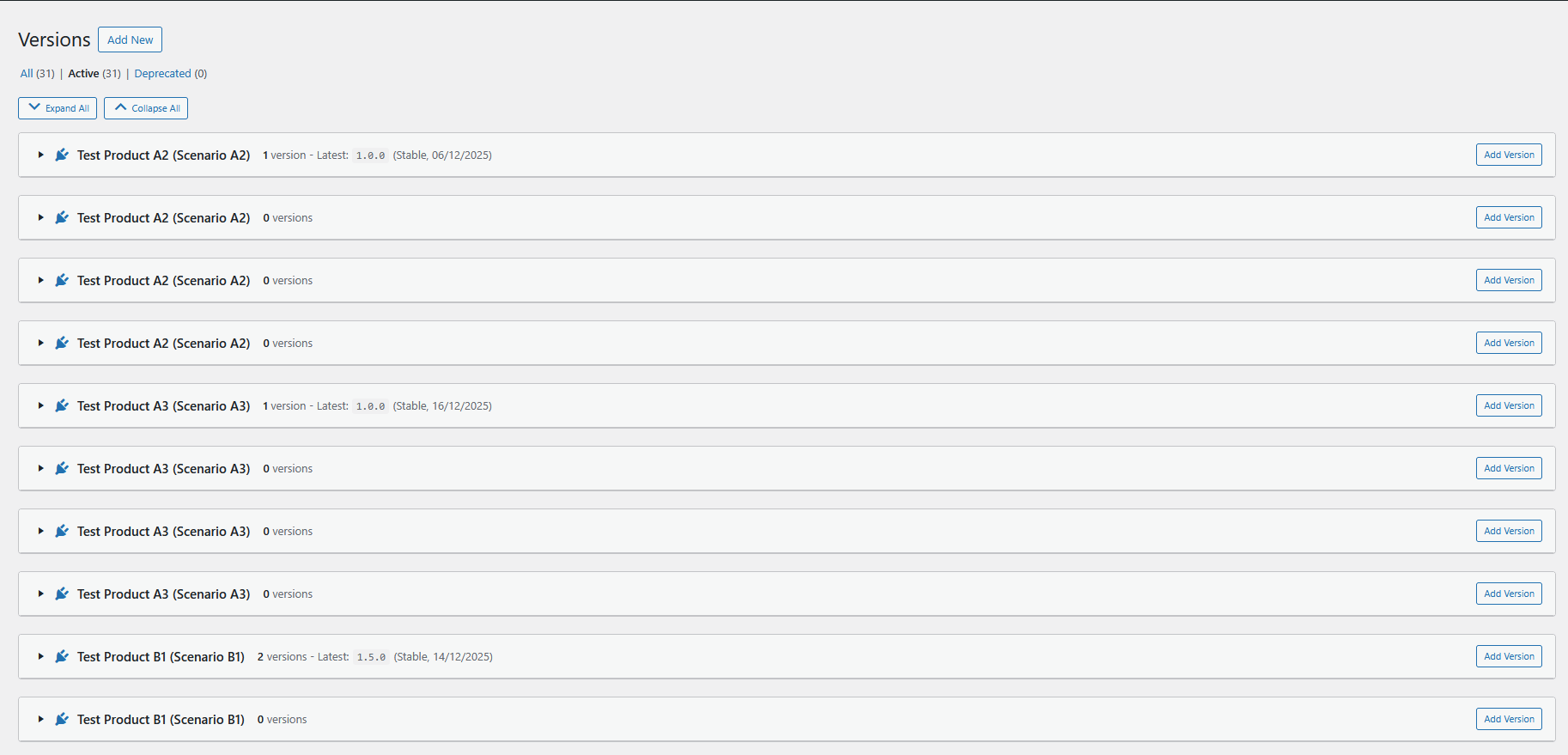
Task: Click the 1.0.0 badge on first A2 row
Action: pyautogui.click(x=370, y=155)
